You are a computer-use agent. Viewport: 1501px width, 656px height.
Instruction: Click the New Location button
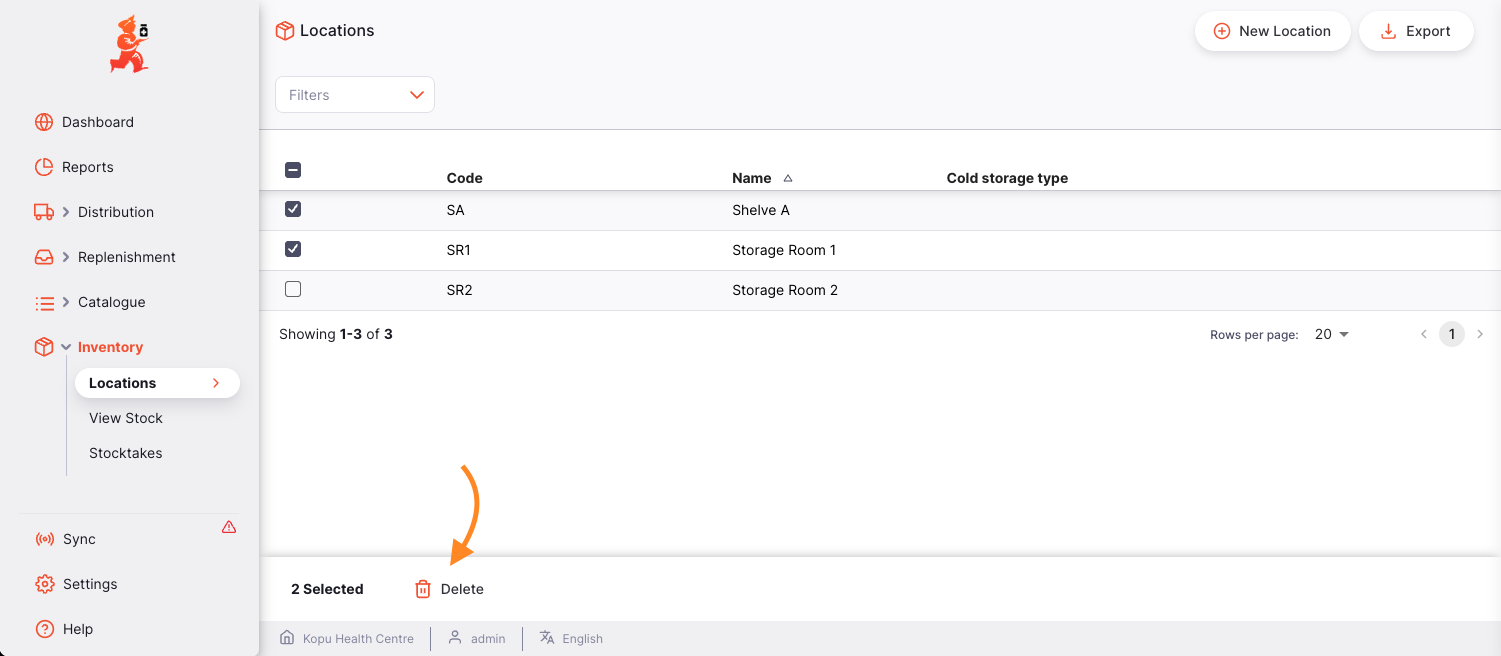[1273, 31]
